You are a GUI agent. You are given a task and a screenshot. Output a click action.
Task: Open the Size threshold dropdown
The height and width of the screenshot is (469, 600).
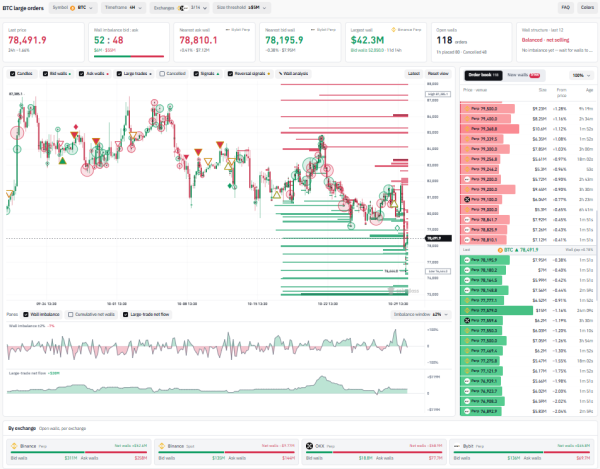point(242,8)
